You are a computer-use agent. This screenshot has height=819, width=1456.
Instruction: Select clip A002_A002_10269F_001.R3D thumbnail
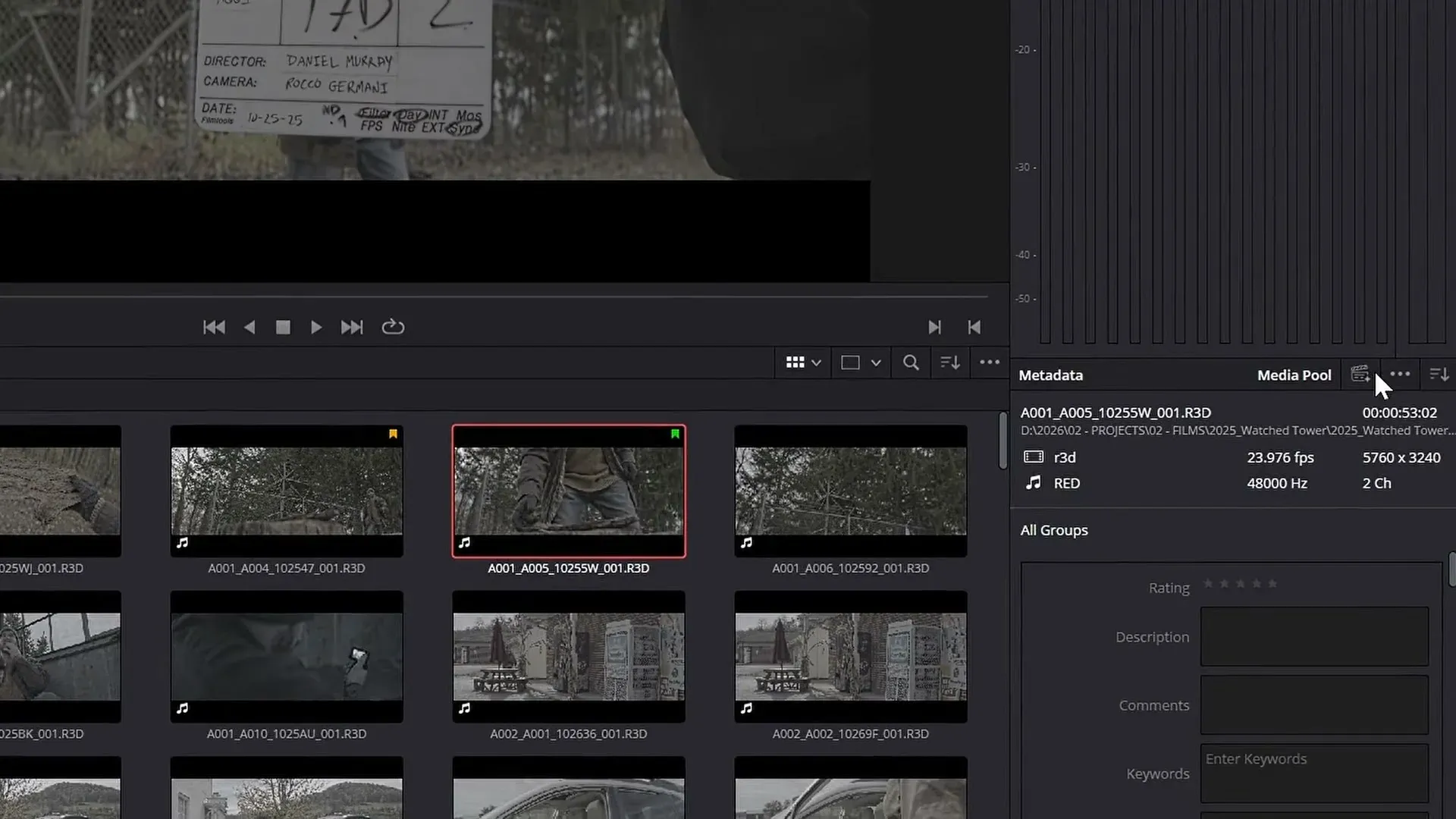point(851,657)
